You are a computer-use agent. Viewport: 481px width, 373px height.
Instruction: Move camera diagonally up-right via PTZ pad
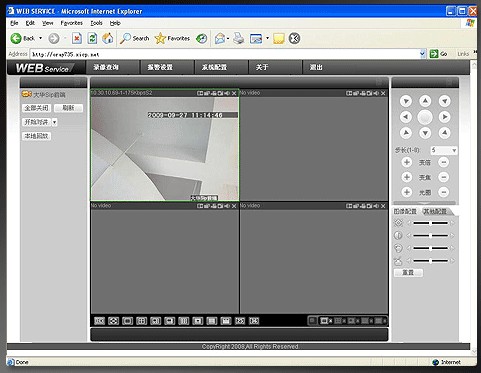(444, 101)
